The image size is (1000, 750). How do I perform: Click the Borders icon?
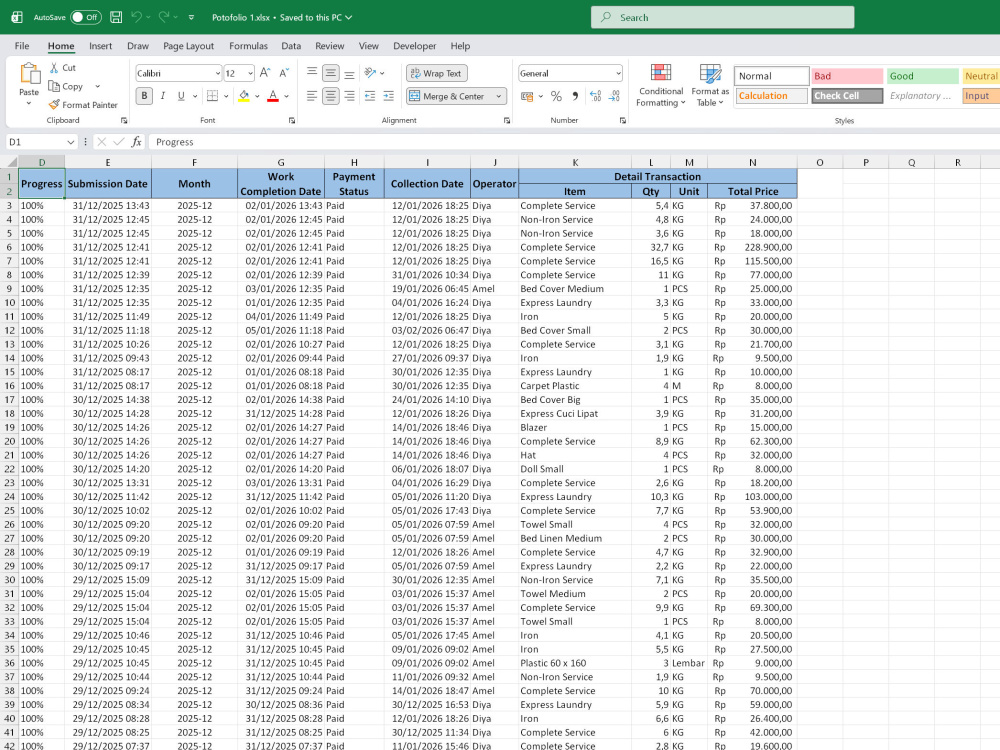[212, 96]
